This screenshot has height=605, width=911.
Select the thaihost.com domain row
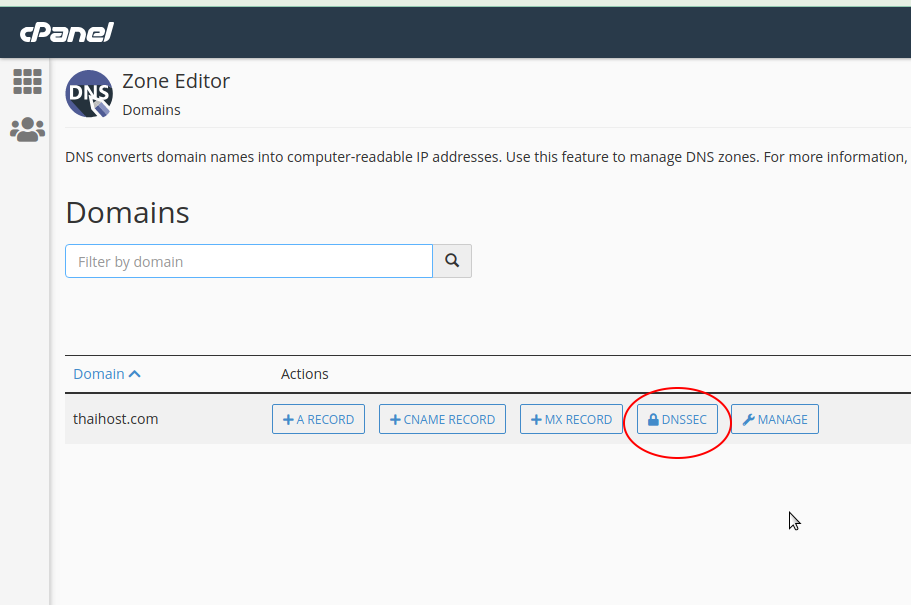click(x=116, y=419)
